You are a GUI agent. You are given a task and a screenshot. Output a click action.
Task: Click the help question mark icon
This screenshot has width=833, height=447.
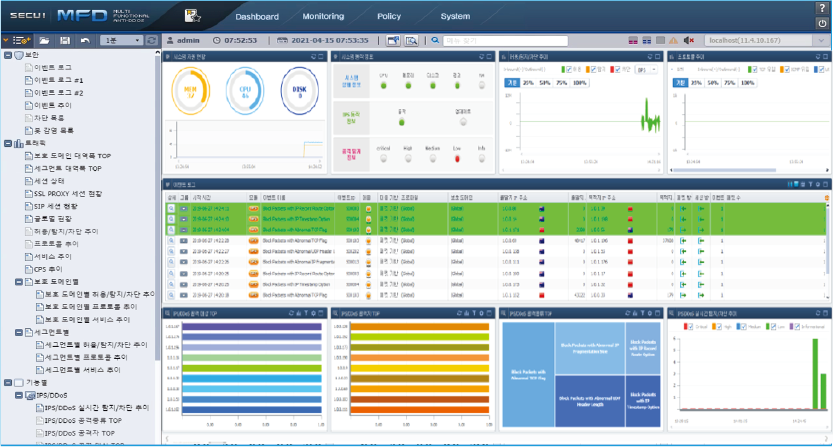822,8
